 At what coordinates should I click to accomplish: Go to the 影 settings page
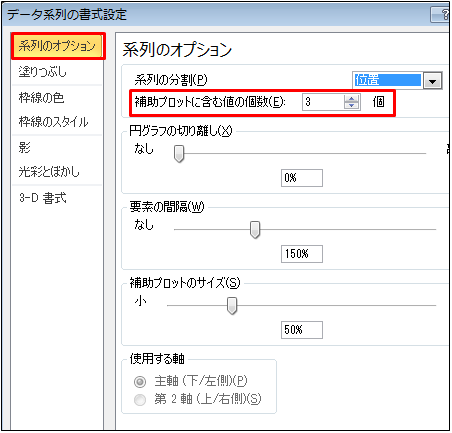tap(25, 147)
